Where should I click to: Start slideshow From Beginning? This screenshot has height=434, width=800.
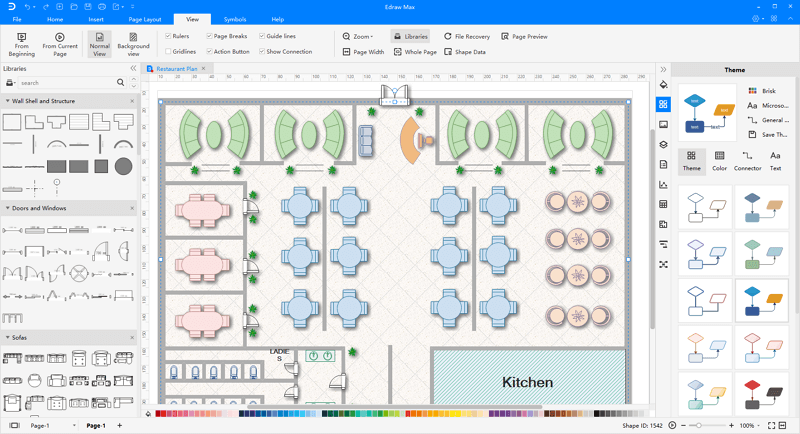tap(21, 44)
